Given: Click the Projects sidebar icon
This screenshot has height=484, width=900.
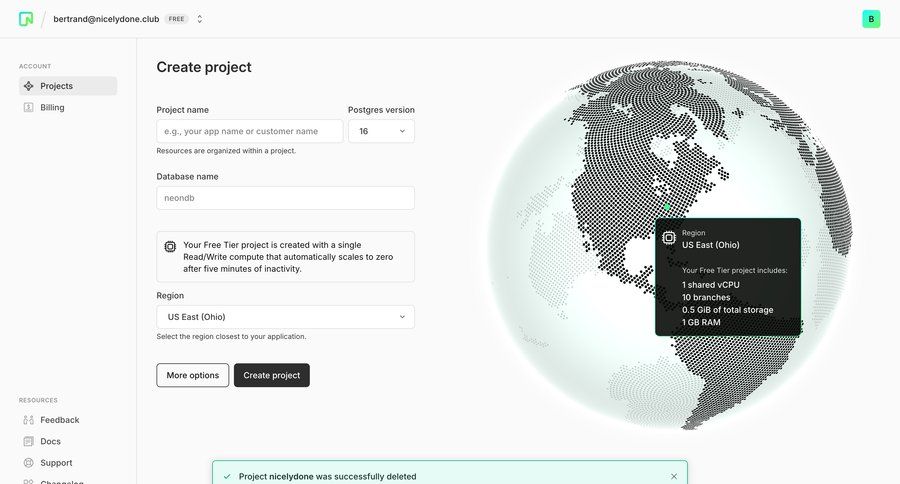Looking at the screenshot, I should tap(29, 86).
